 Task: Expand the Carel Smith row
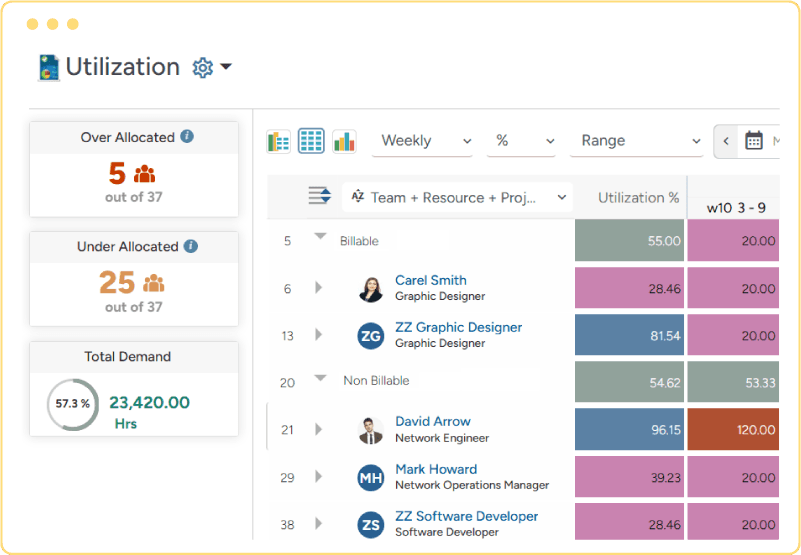pyautogui.click(x=319, y=288)
